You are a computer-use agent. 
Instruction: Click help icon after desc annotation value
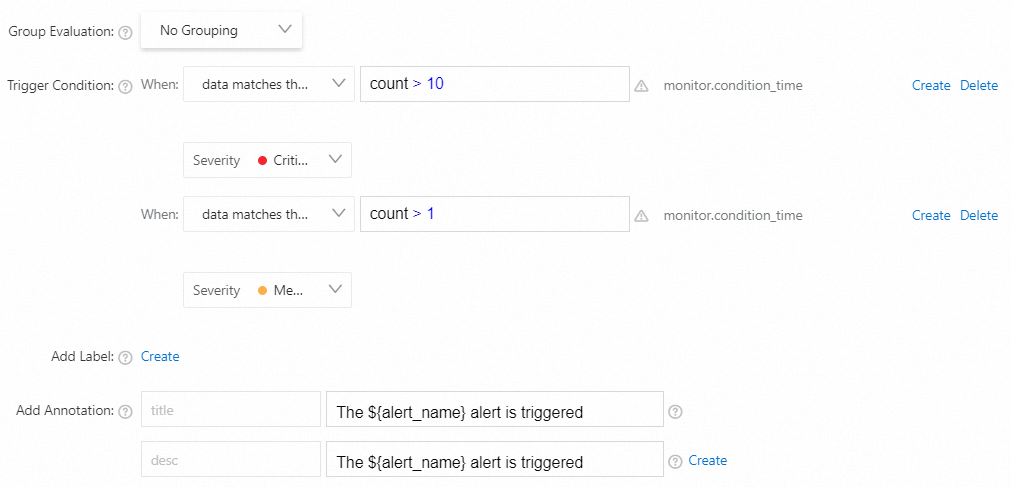click(675, 461)
